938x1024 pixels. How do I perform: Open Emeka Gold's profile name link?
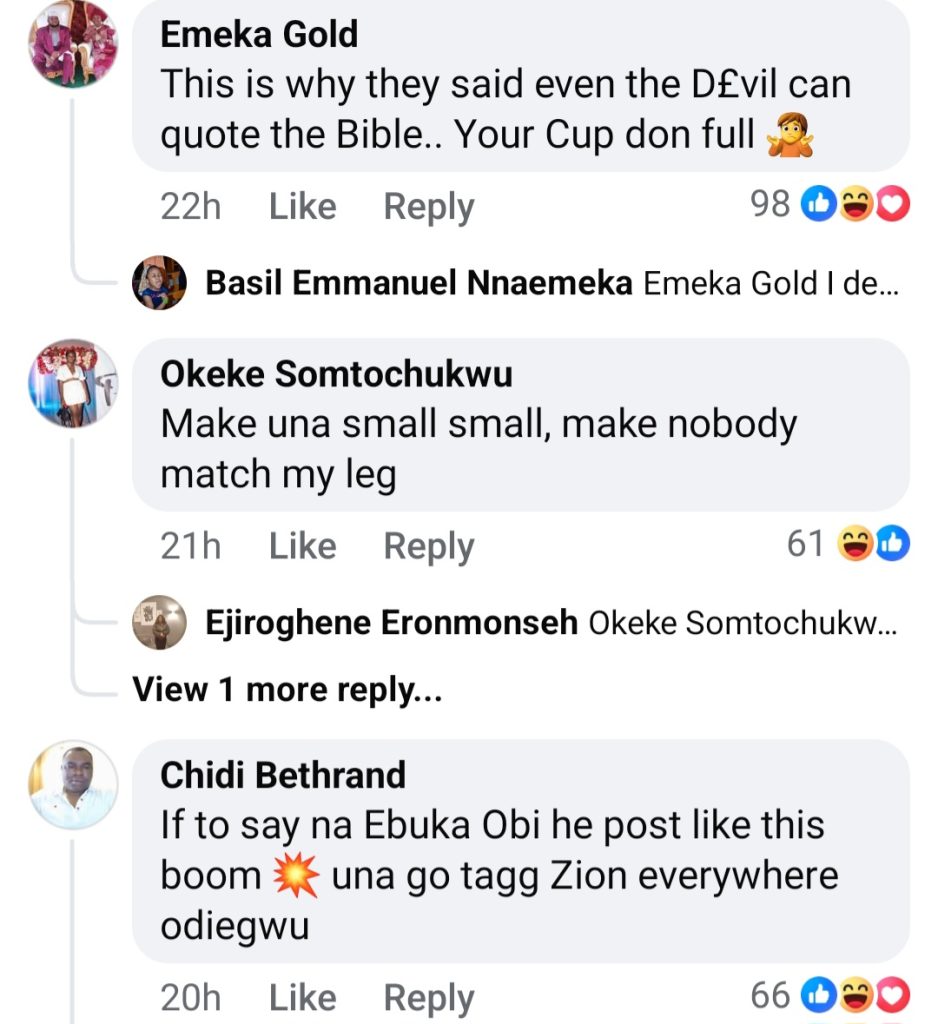pyautogui.click(x=259, y=35)
